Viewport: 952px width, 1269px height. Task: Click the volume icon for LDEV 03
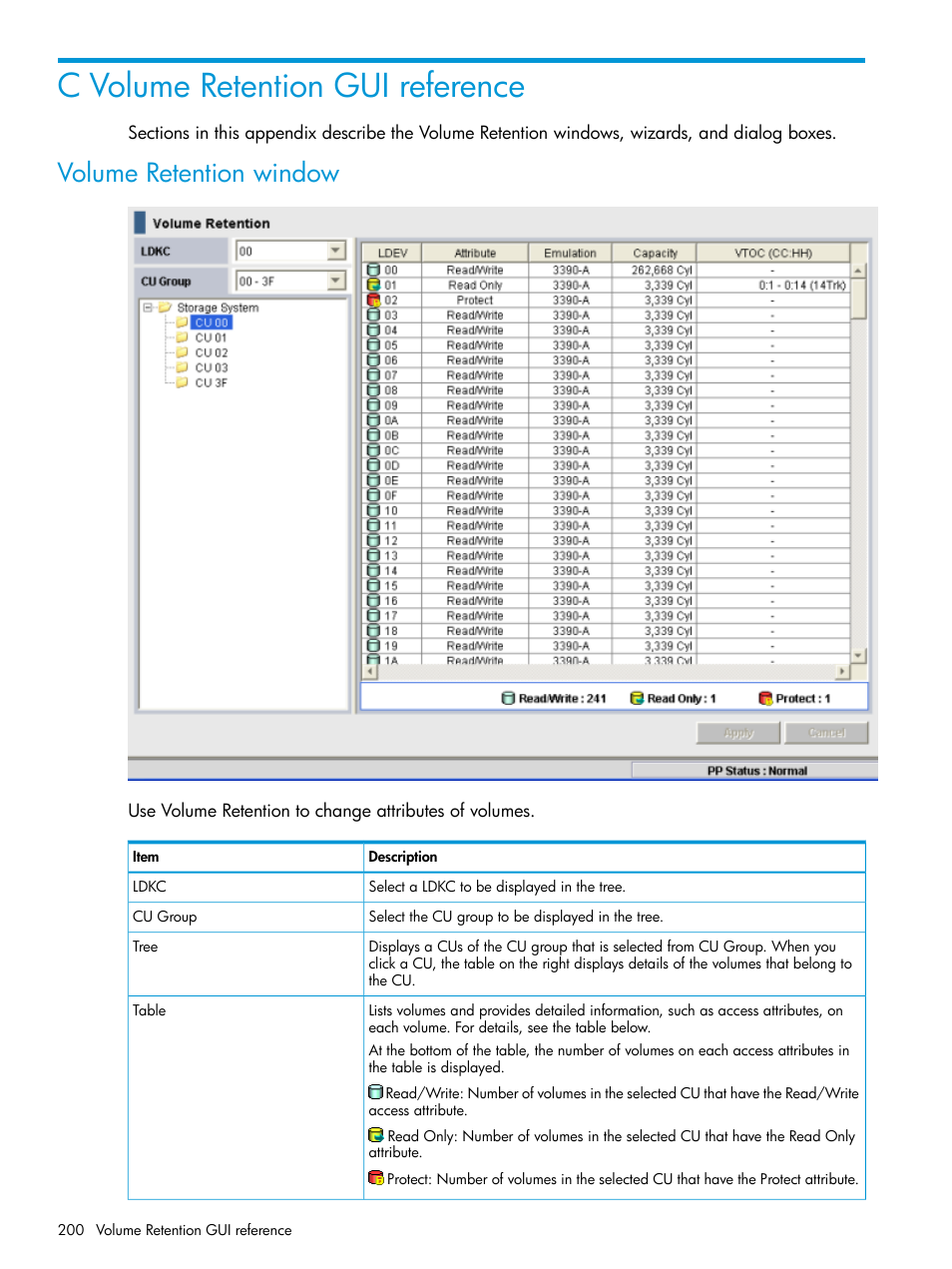tap(373, 315)
